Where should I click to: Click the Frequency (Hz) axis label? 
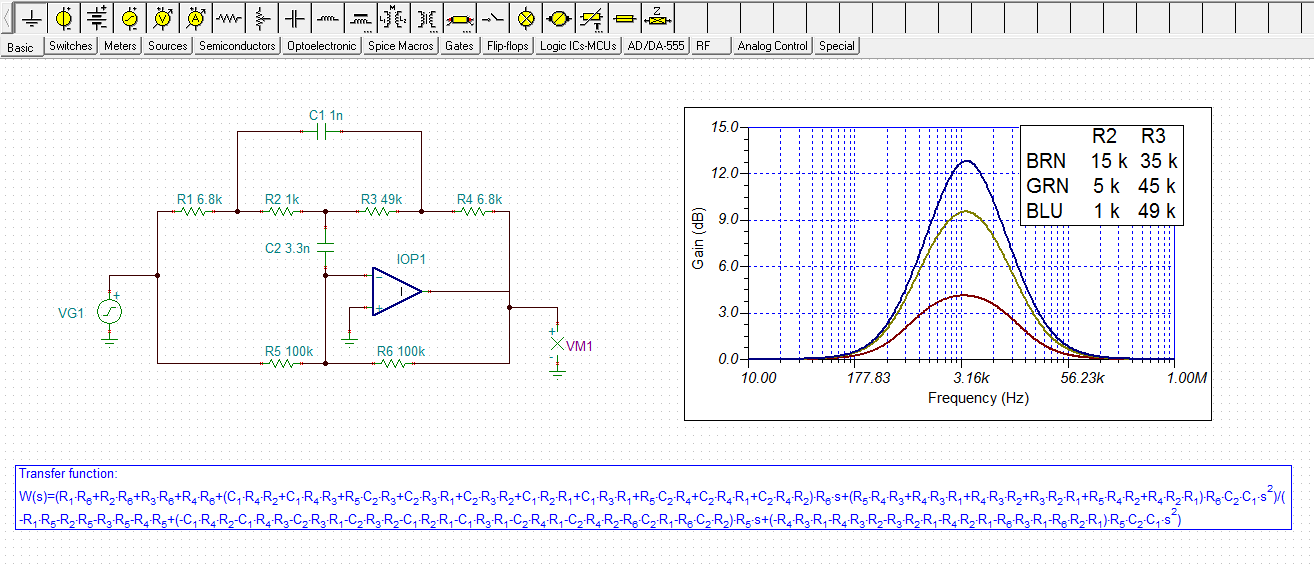(x=978, y=398)
